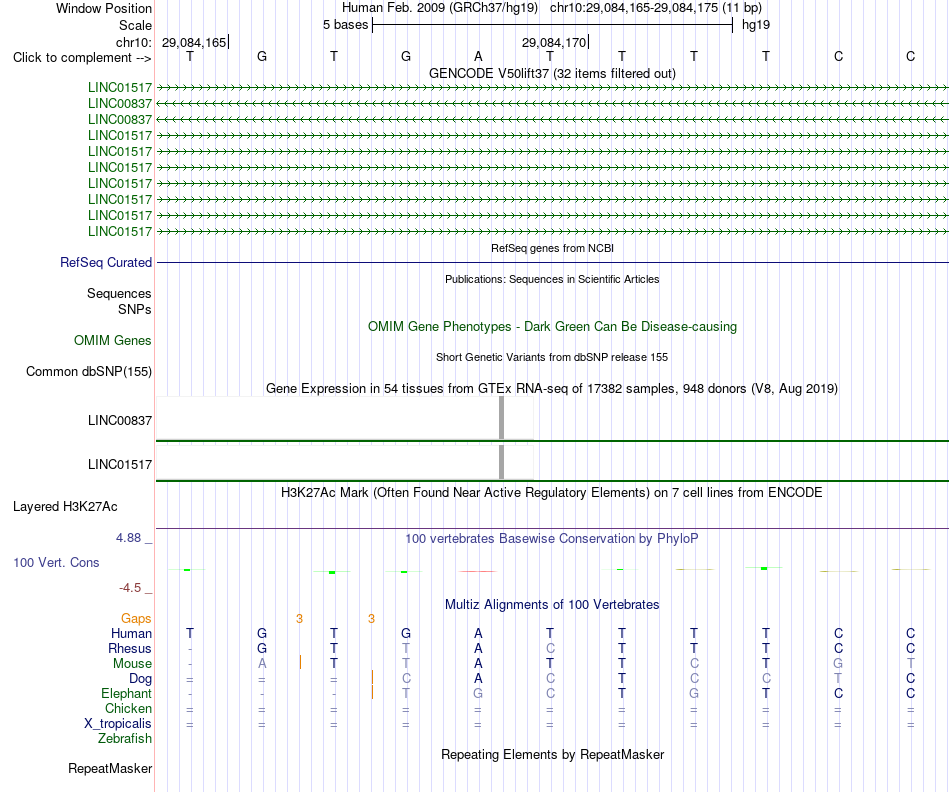This screenshot has height=792, width=950.
Task: Click the LINC00837 label in the GTEx track
Action: [x=119, y=421]
